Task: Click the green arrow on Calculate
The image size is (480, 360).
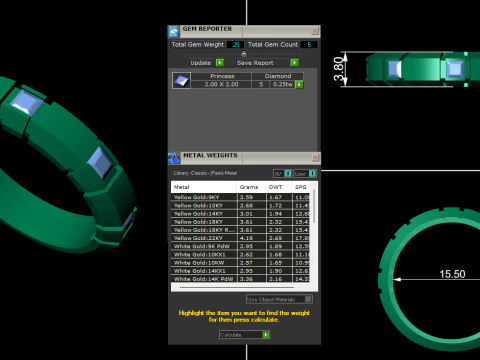Action: pyautogui.click(x=266, y=335)
